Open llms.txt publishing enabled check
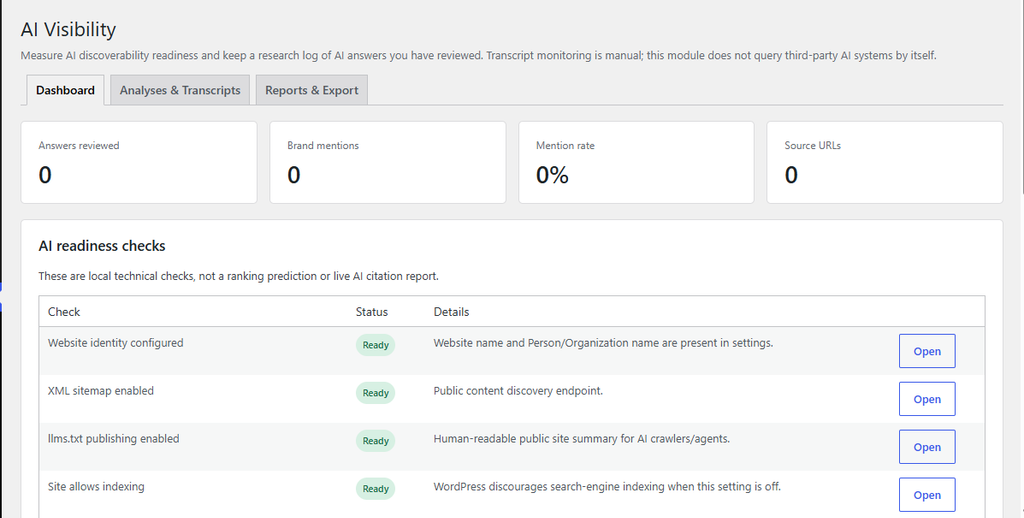 (x=927, y=447)
